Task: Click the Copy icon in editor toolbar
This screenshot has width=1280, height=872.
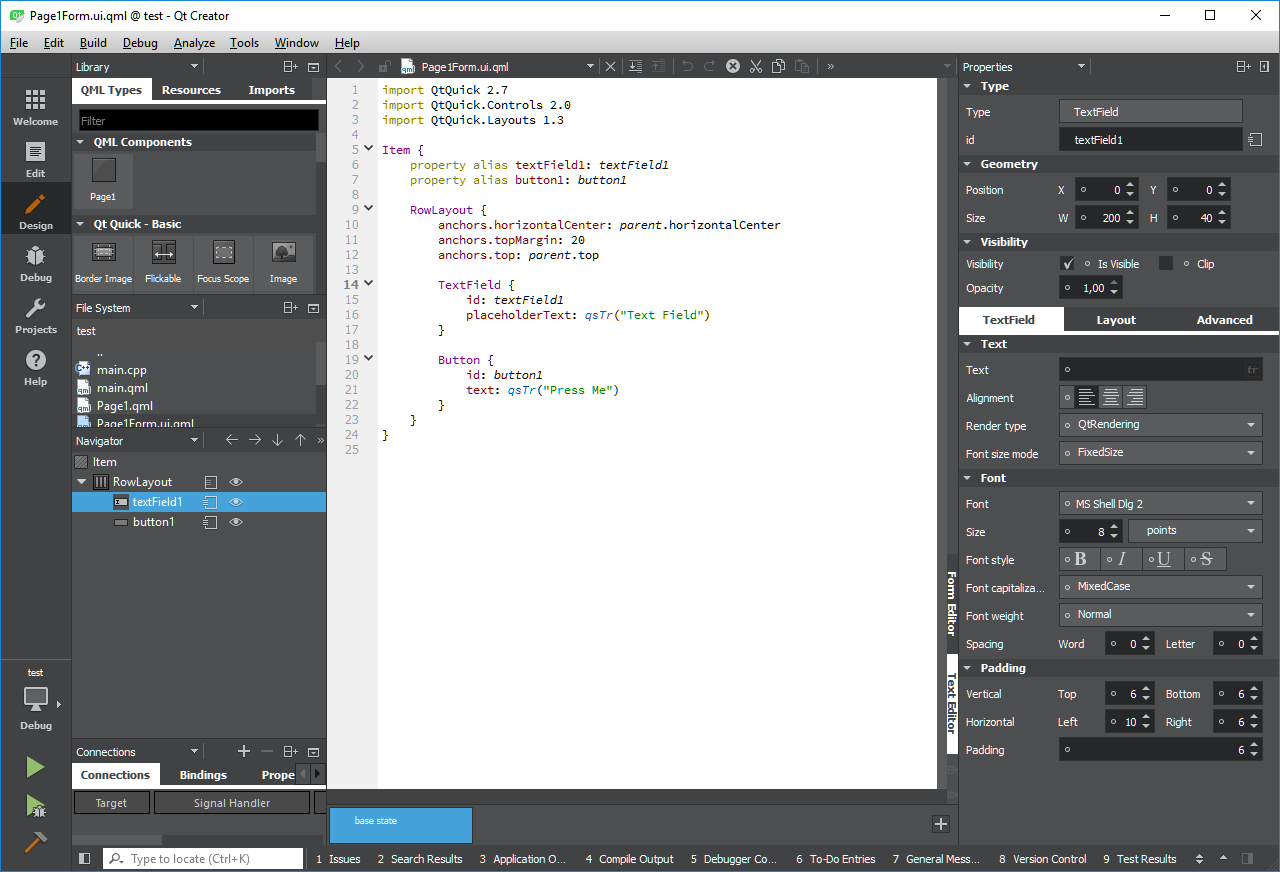Action: [x=778, y=66]
